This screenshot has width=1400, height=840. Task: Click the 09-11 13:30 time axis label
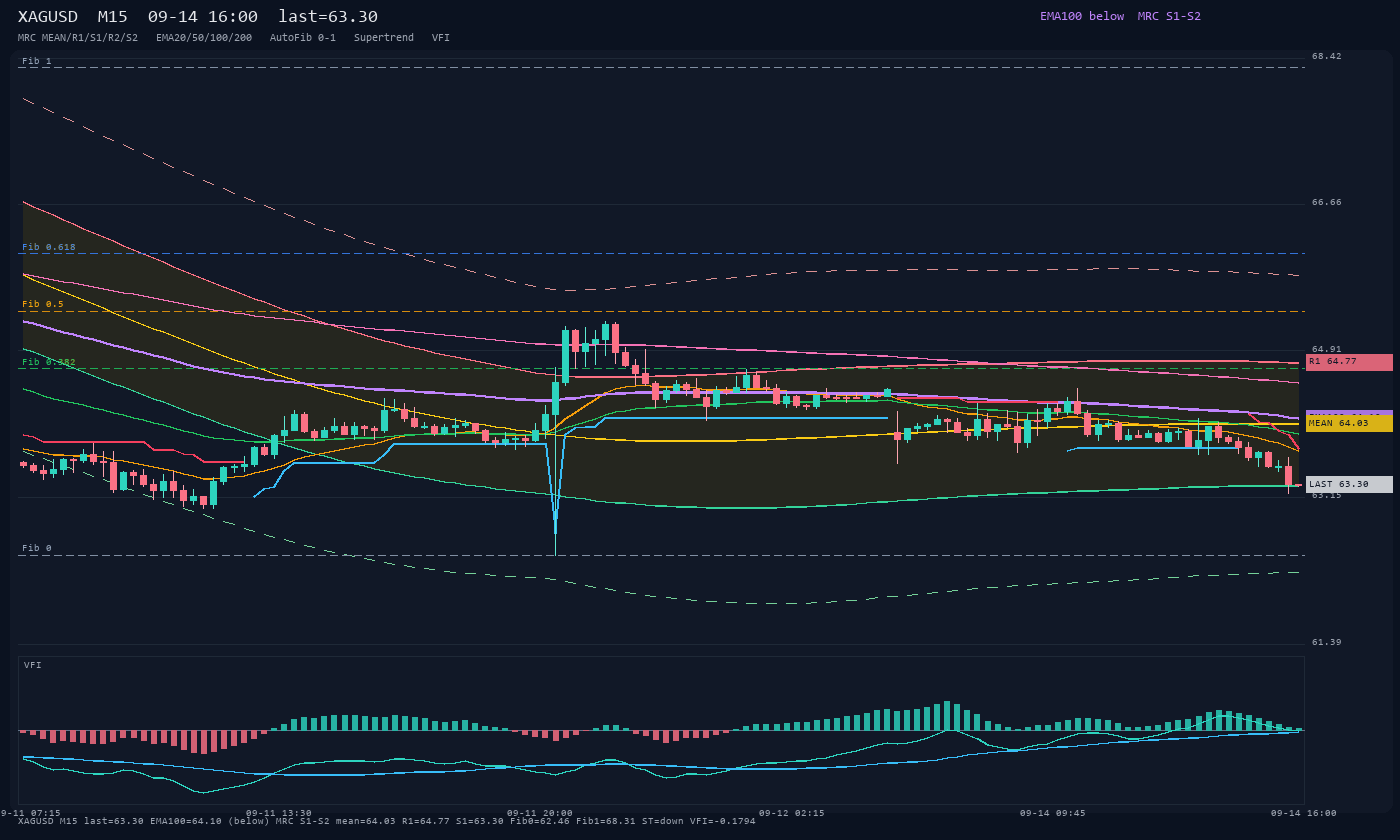coord(279,813)
